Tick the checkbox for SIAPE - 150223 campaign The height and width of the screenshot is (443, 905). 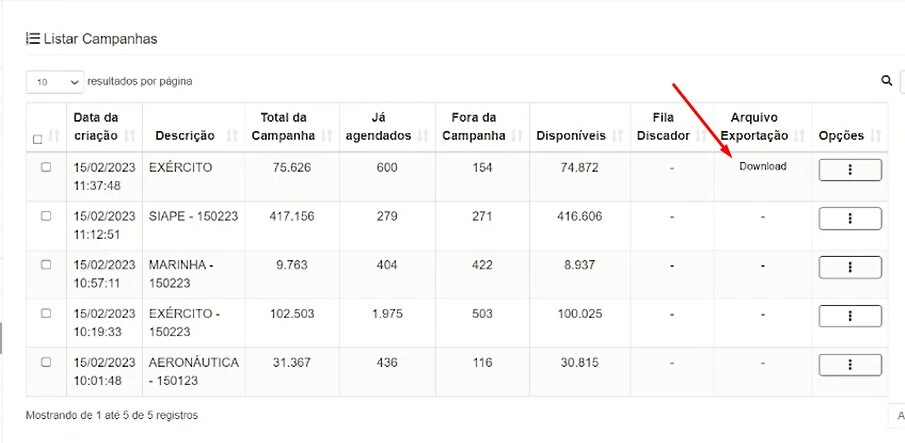coord(46,216)
